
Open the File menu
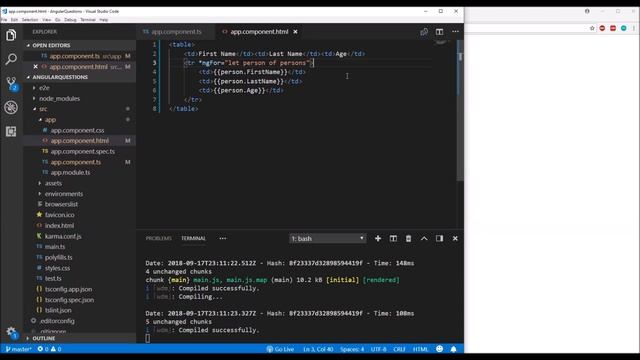click(4, 20)
